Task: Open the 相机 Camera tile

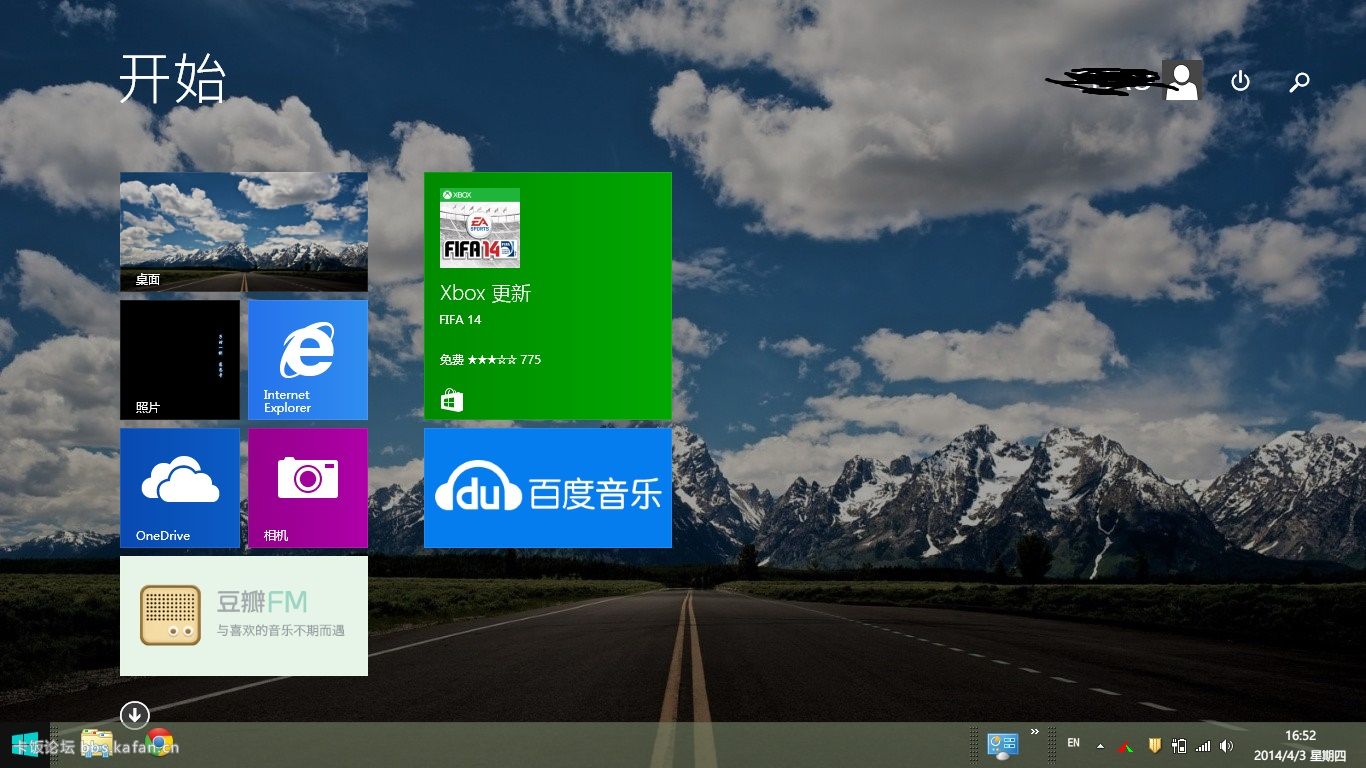Action: click(308, 488)
